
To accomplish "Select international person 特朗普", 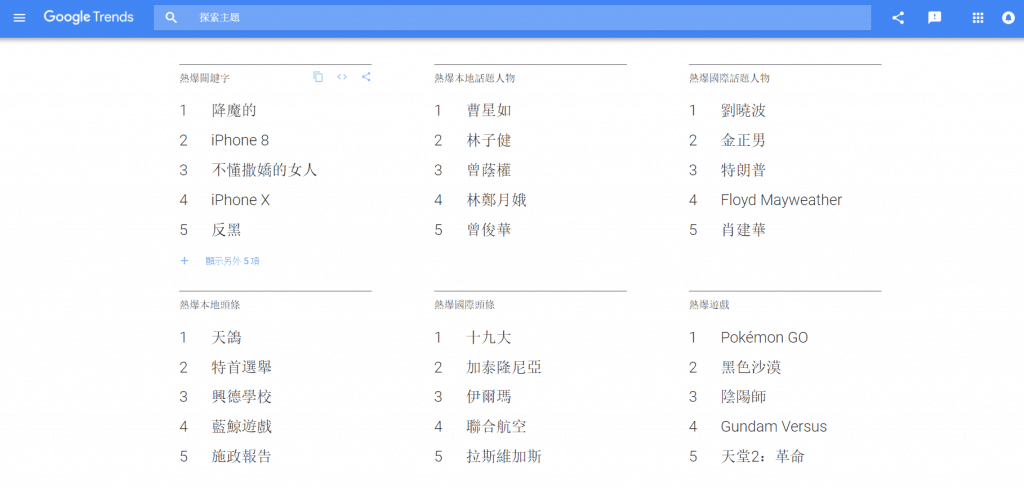I will 743,171.
